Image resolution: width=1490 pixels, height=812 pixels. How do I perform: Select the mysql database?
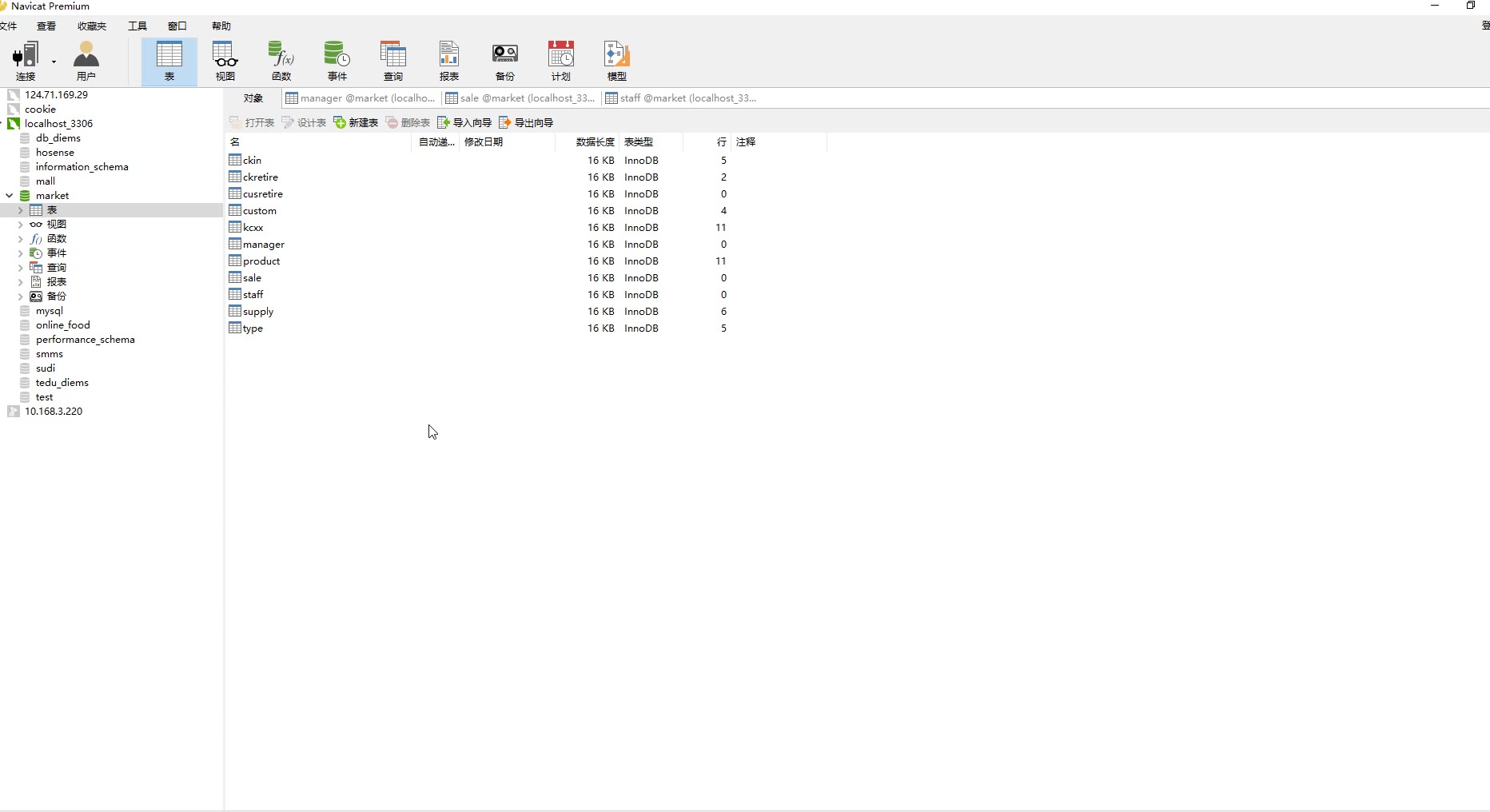click(49, 311)
